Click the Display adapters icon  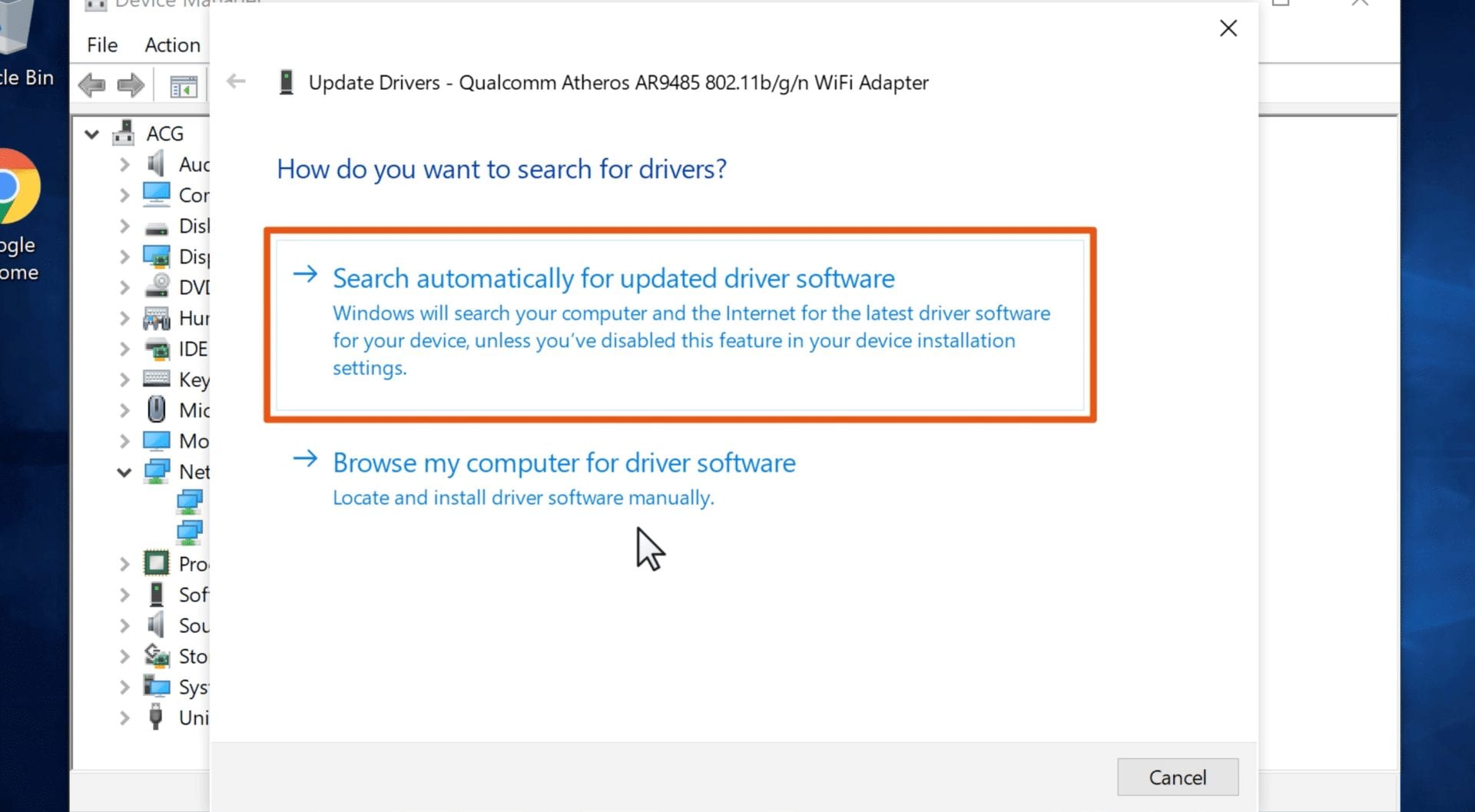(x=157, y=257)
